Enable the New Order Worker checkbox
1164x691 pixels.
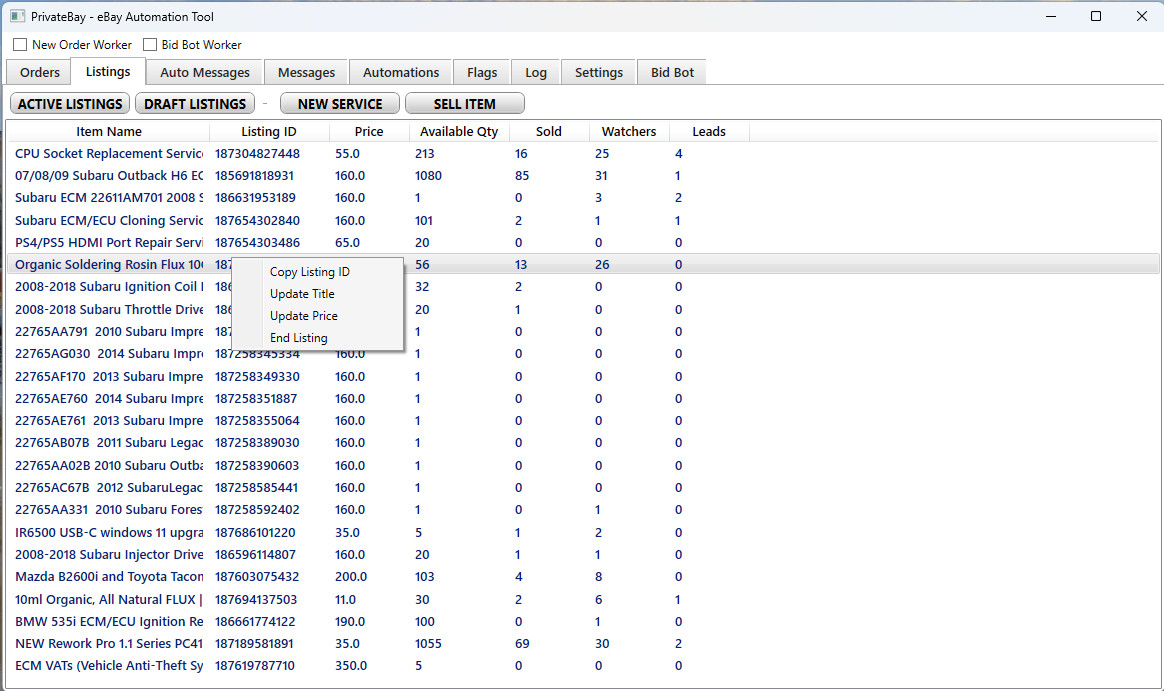click(x=20, y=45)
